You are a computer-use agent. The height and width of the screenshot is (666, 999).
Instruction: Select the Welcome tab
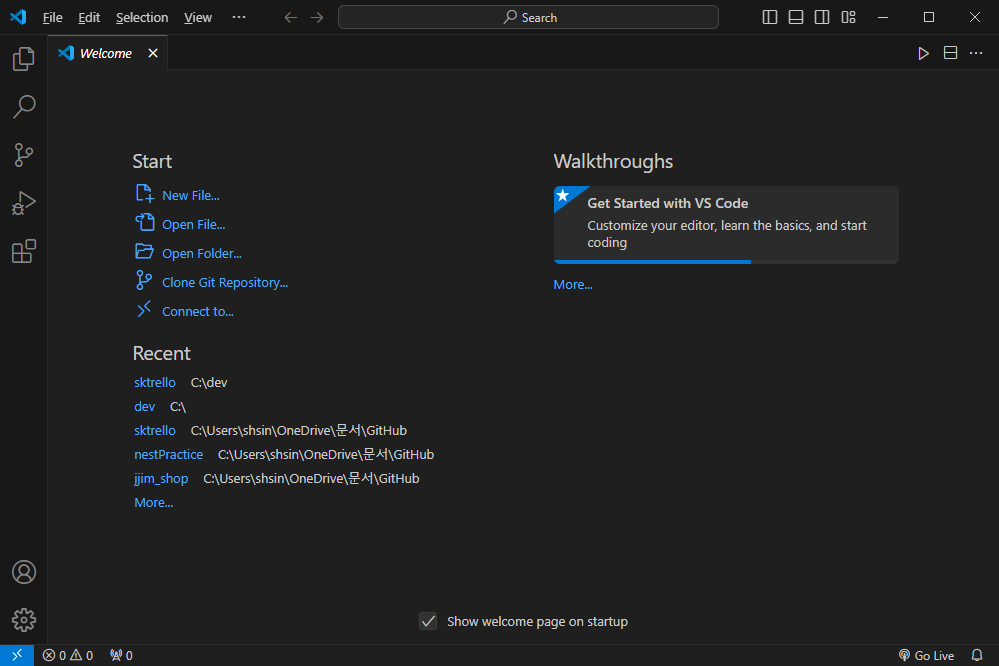tap(105, 53)
